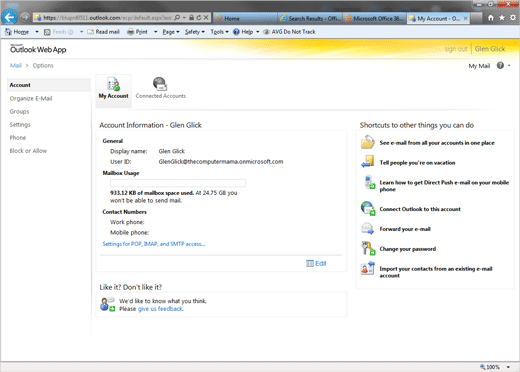The image size is (520, 372).
Task: Expand the dropdown next to help icon
Action: (509, 66)
